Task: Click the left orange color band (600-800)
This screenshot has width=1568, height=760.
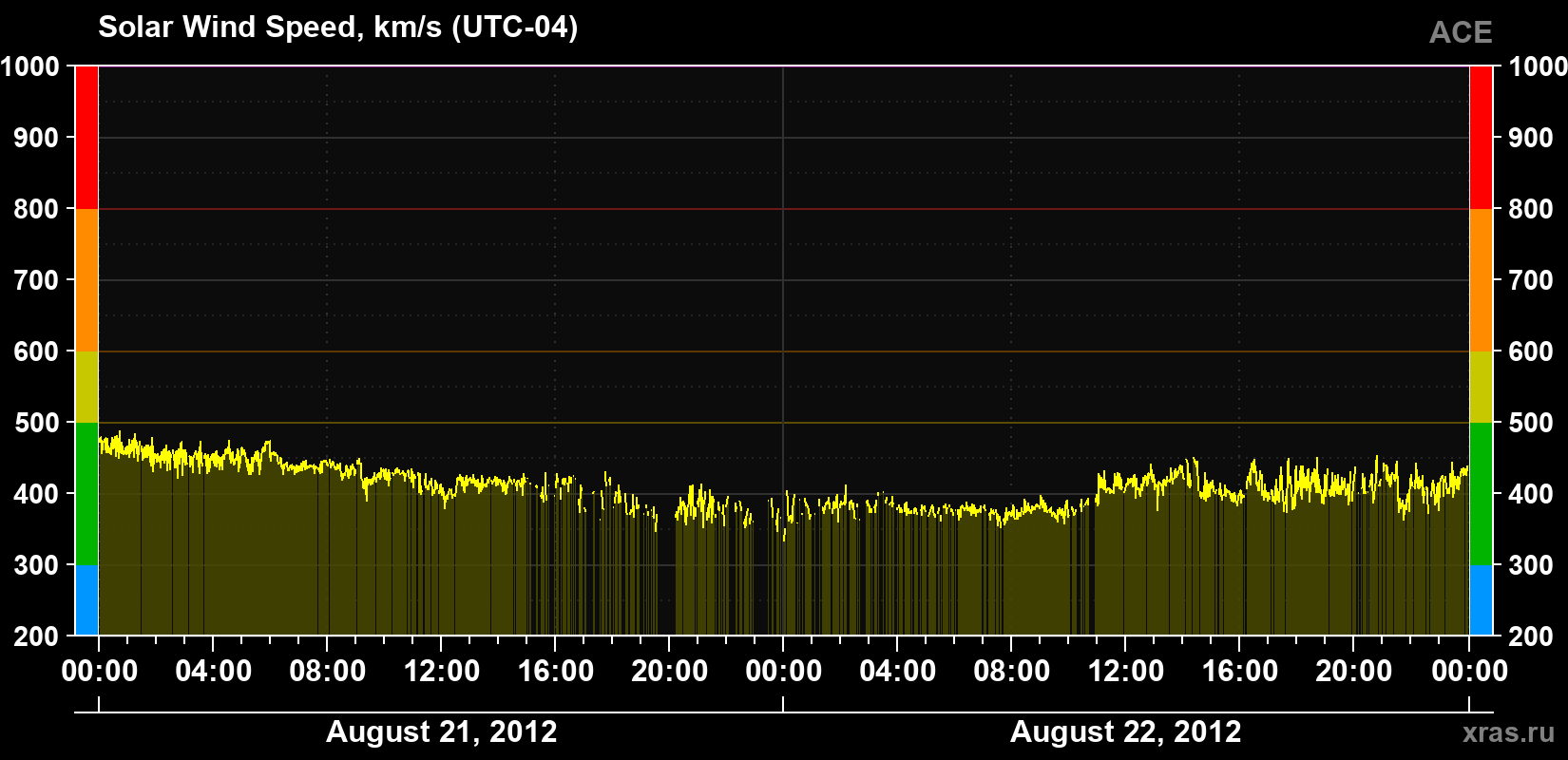Action: click(x=86, y=280)
